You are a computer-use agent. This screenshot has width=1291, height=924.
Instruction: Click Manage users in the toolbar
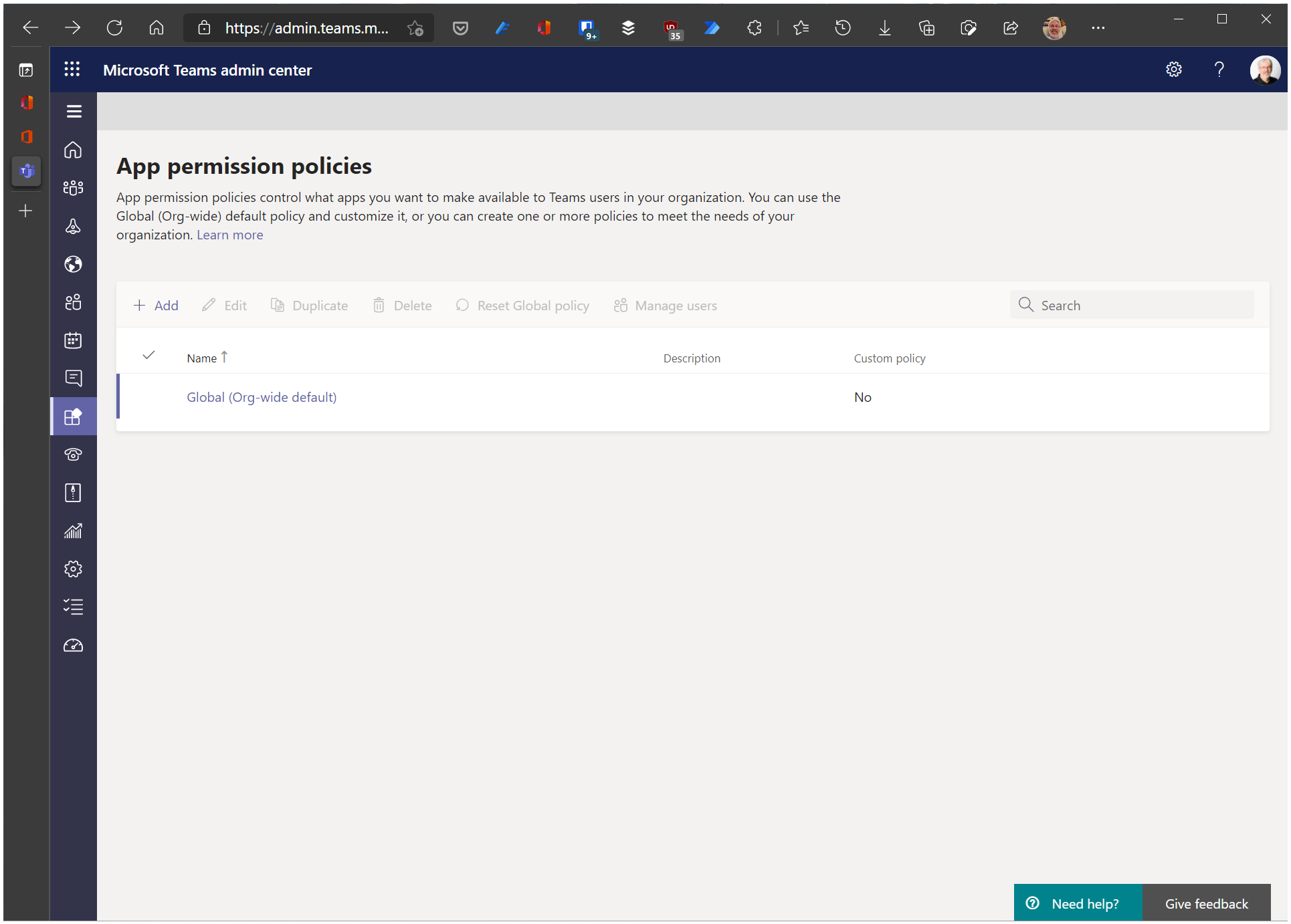coord(666,306)
